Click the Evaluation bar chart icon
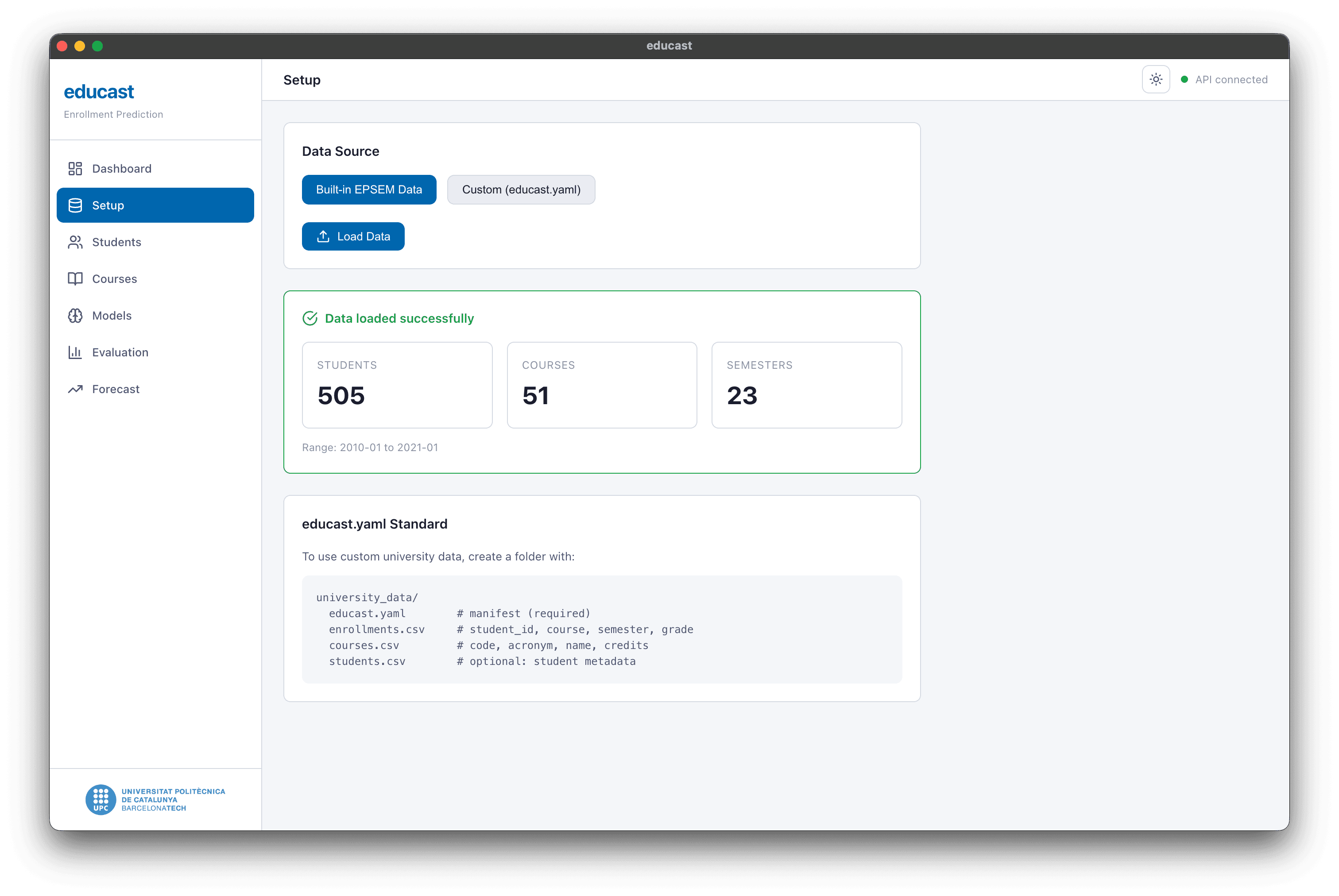1339x896 pixels. 75,352
